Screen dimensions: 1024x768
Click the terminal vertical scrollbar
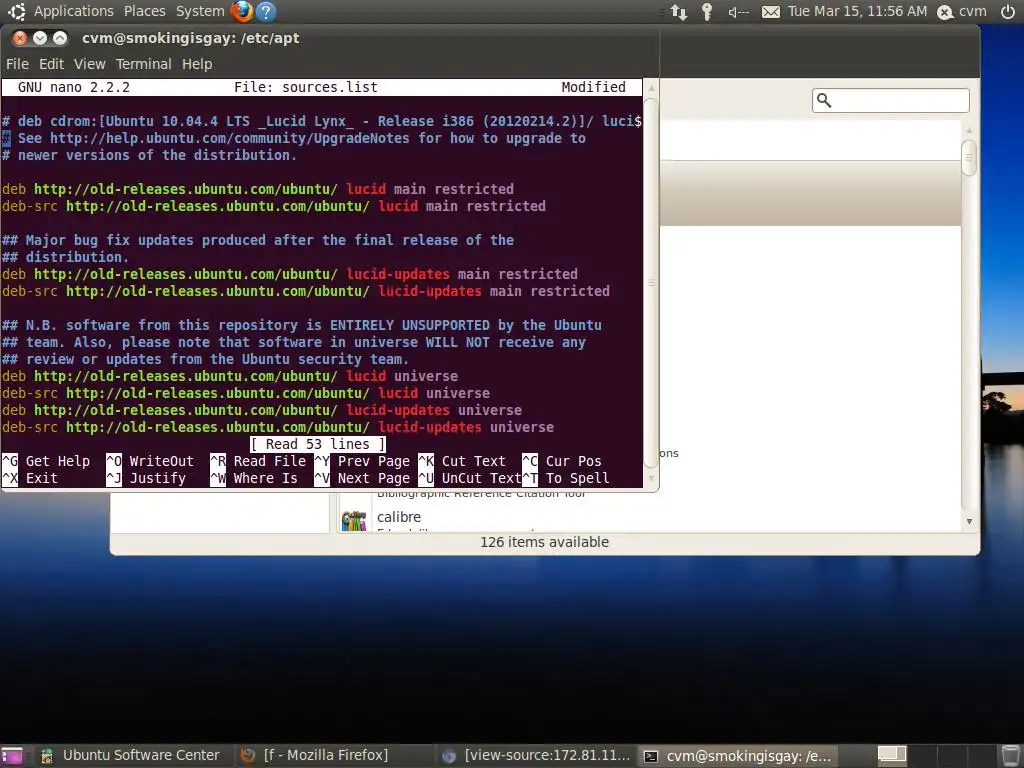coord(650,283)
